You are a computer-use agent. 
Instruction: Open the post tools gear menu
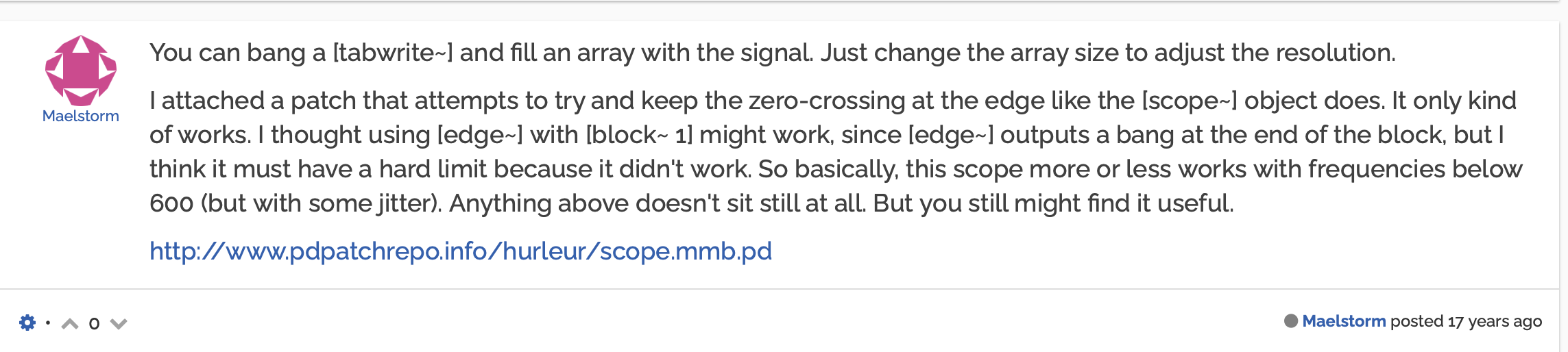click(x=27, y=323)
